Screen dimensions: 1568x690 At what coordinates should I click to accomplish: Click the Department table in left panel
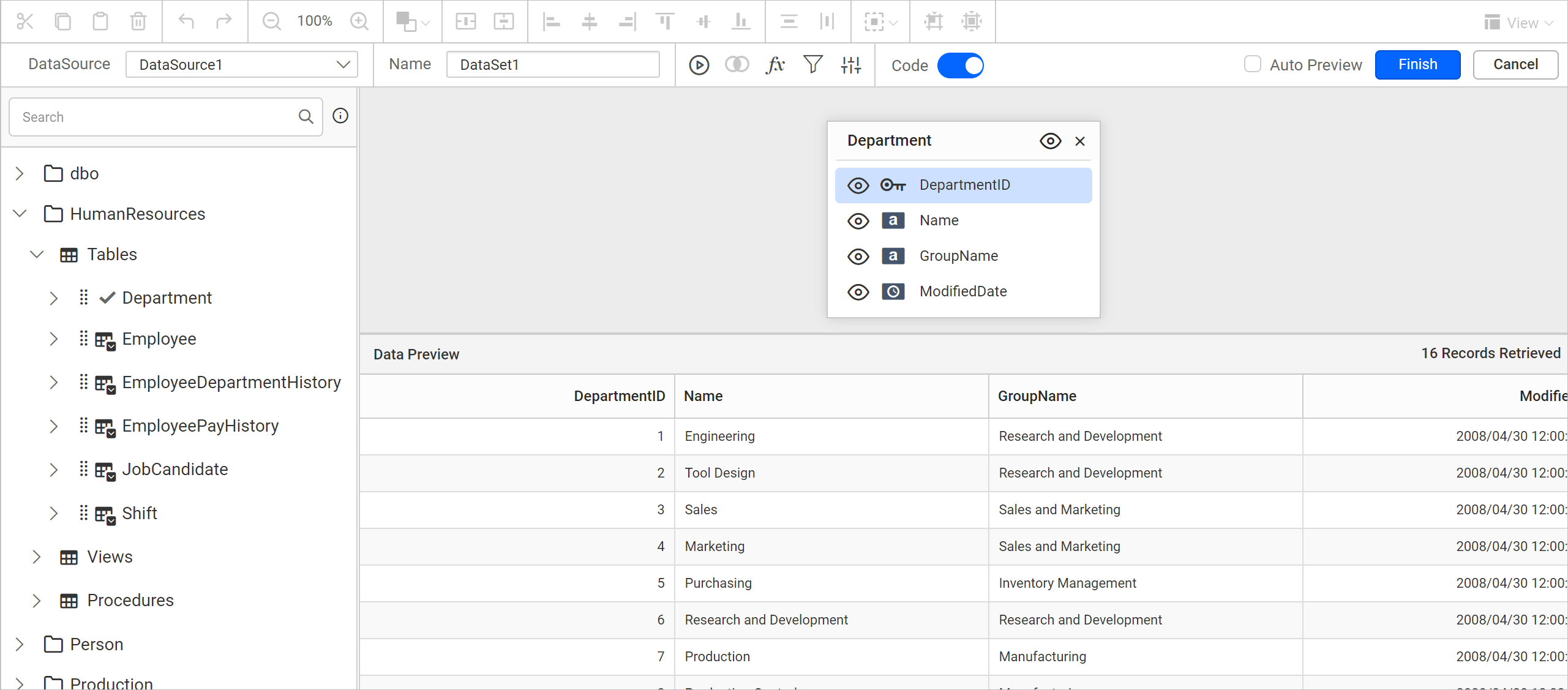click(x=166, y=297)
